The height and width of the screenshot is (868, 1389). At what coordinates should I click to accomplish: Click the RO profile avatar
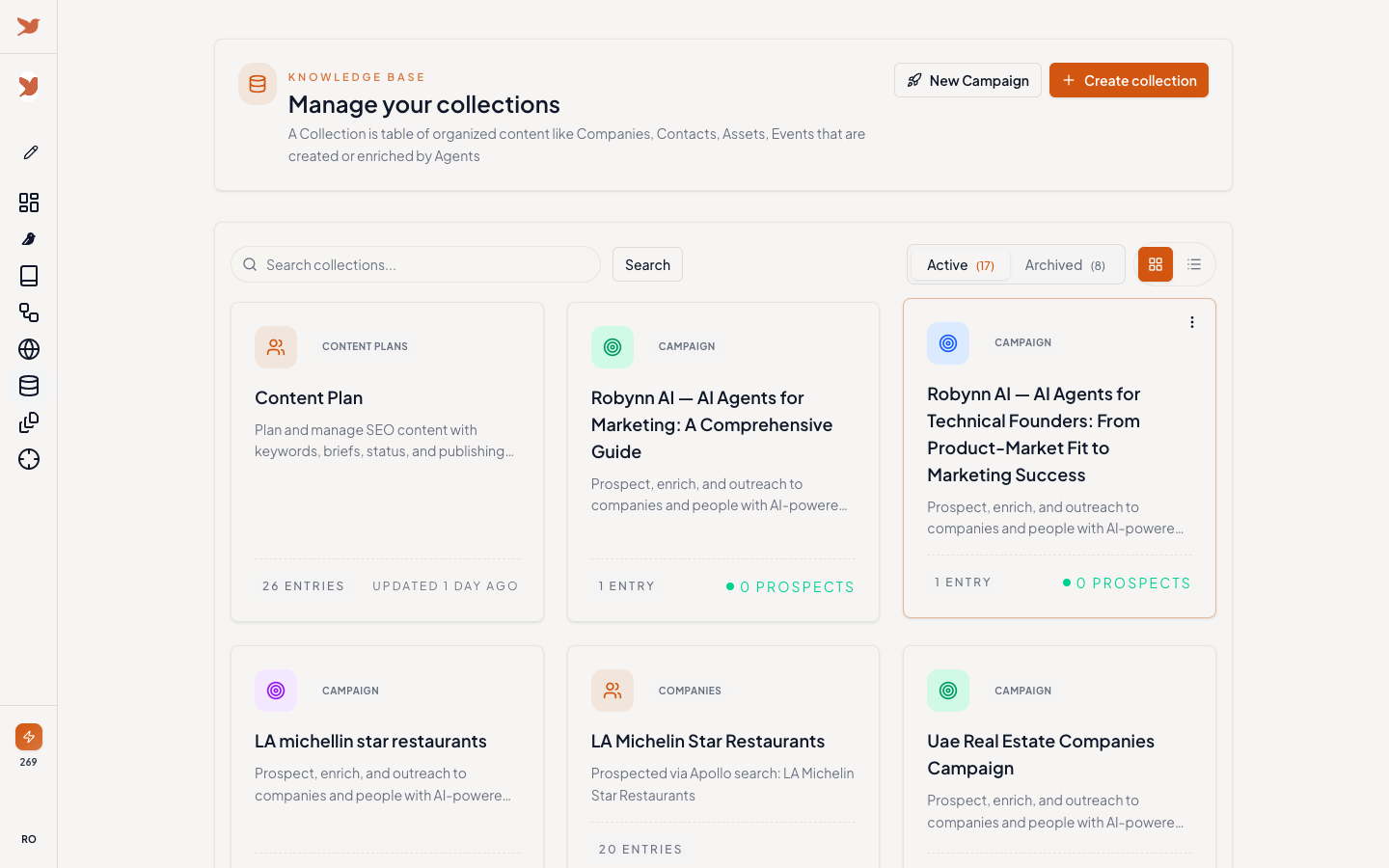click(28, 839)
